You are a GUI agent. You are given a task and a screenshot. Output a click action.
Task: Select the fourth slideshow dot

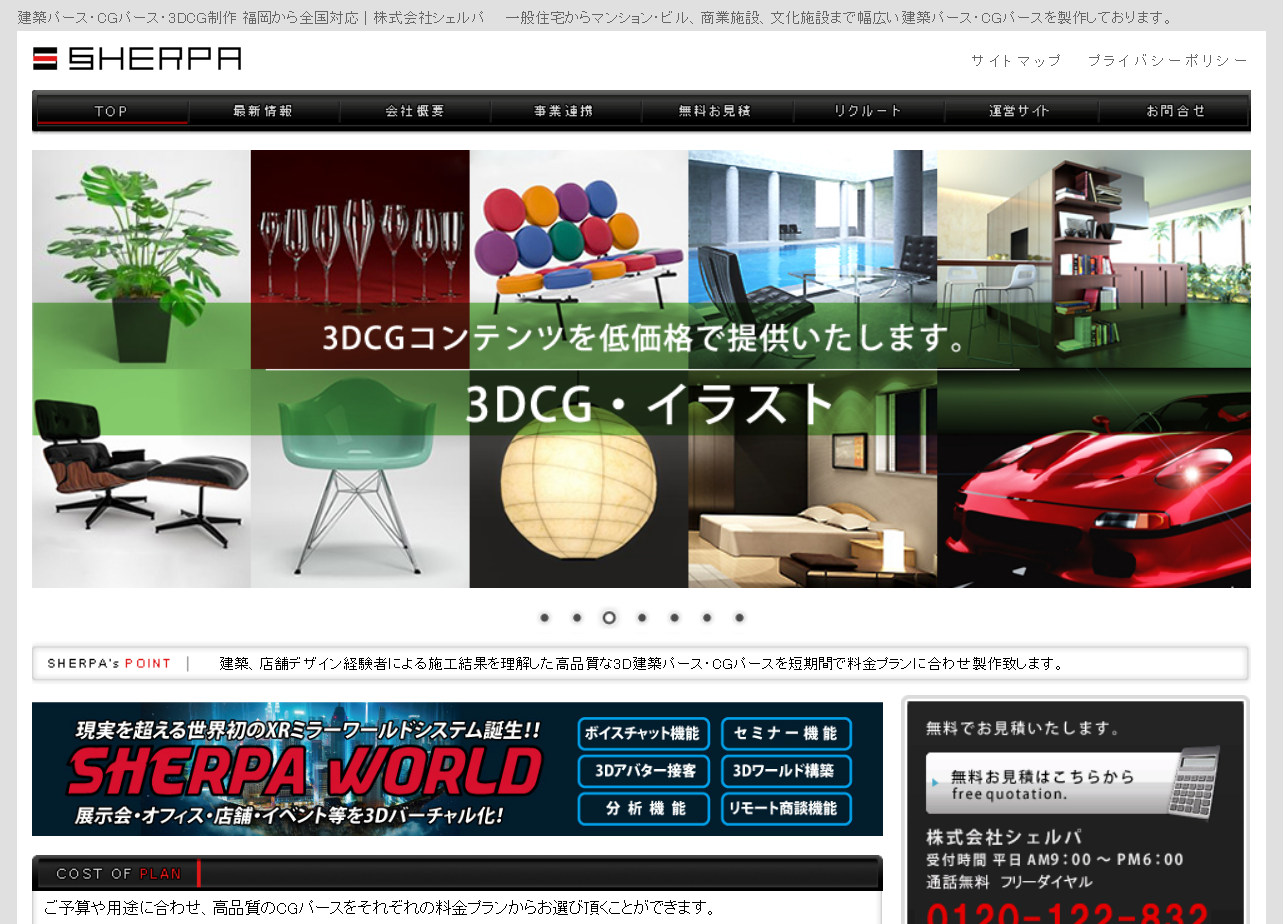tap(642, 618)
